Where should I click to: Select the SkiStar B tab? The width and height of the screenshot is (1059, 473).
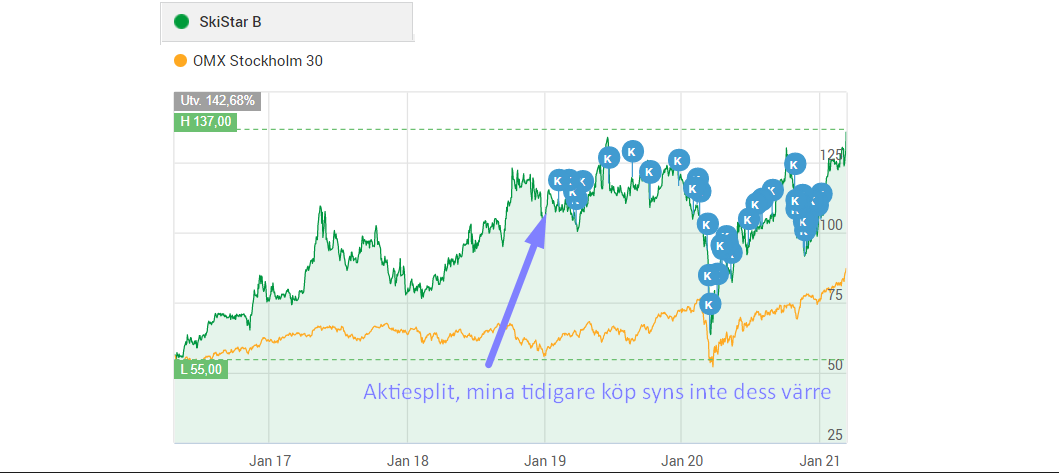click(286, 21)
